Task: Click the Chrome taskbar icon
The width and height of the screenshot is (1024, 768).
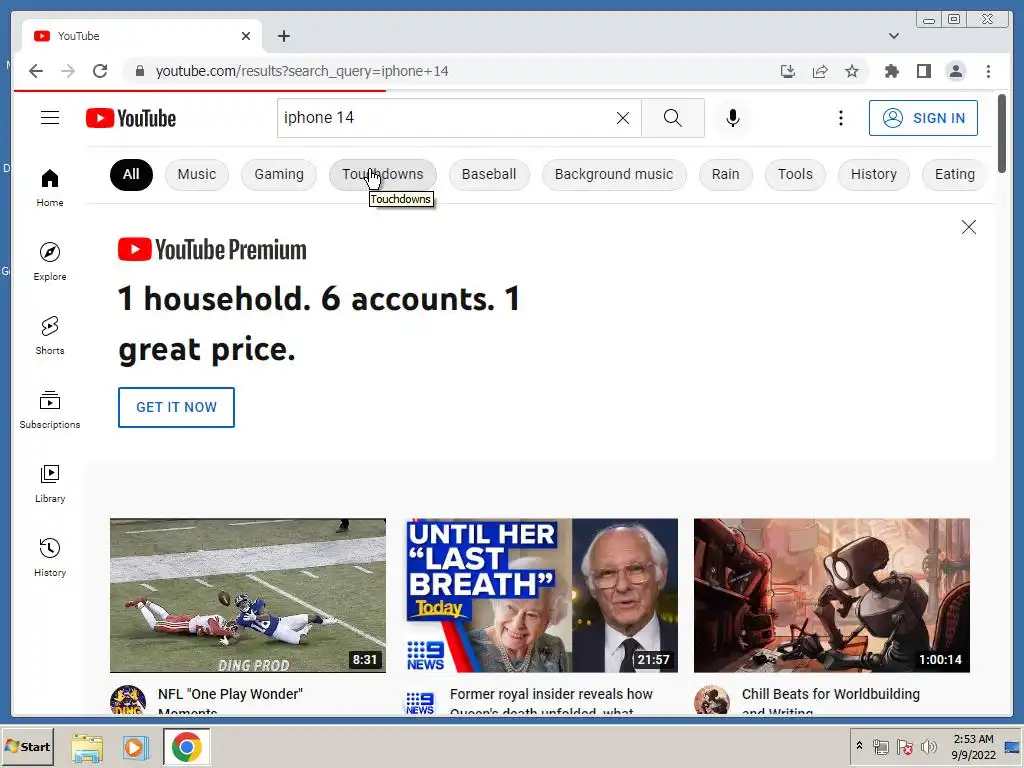Action: [187, 747]
